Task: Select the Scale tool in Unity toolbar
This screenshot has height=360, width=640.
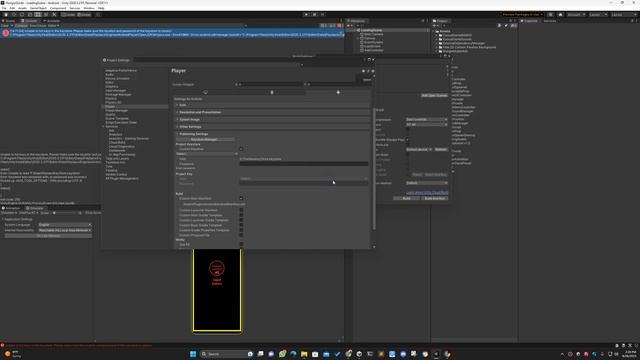Action: (30, 15)
